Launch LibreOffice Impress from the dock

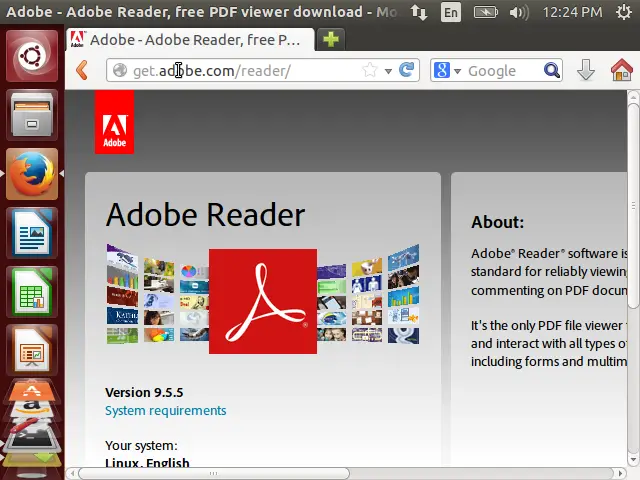(32, 350)
